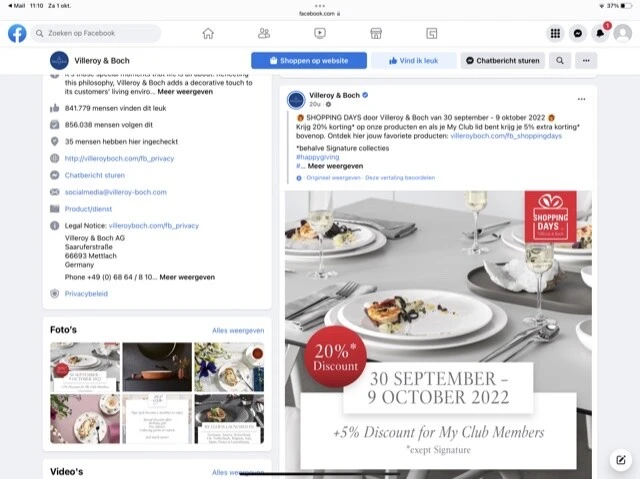The image size is (640, 479).
Task: Click the Villeroy & Boch header page logo
Action: click(x=59, y=60)
